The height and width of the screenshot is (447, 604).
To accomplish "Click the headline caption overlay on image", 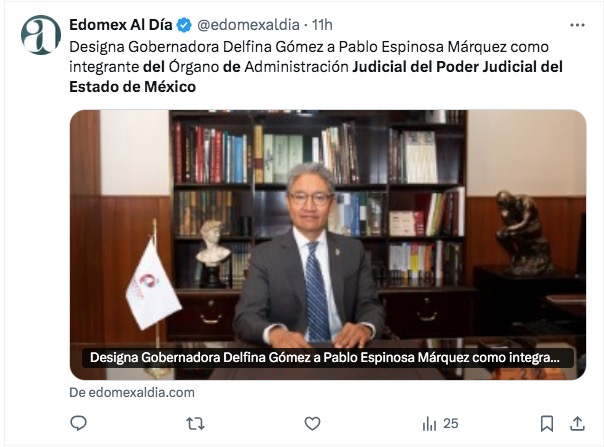I will pyautogui.click(x=328, y=358).
